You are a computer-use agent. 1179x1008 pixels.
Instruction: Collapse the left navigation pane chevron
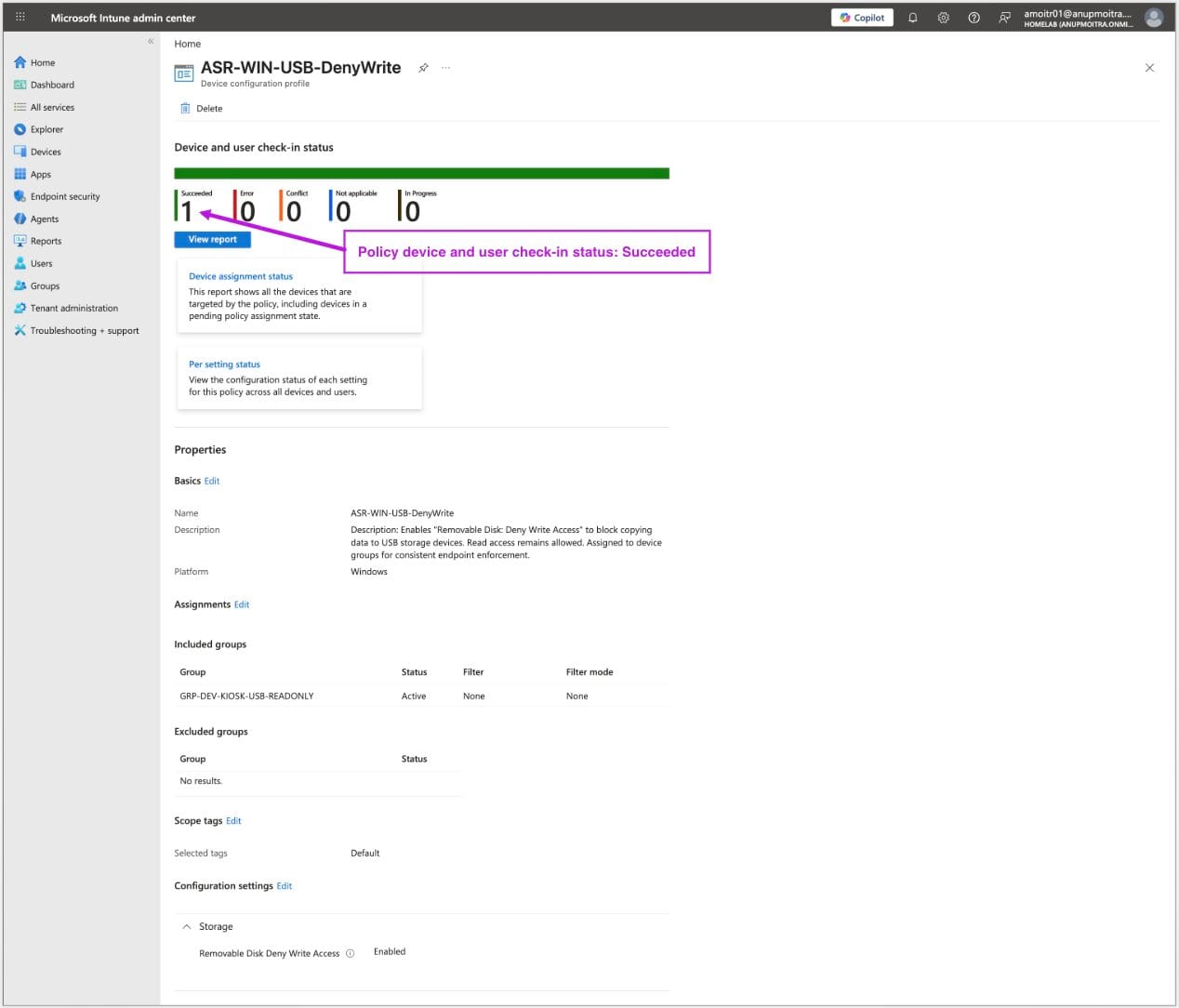(x=151, y=41)
